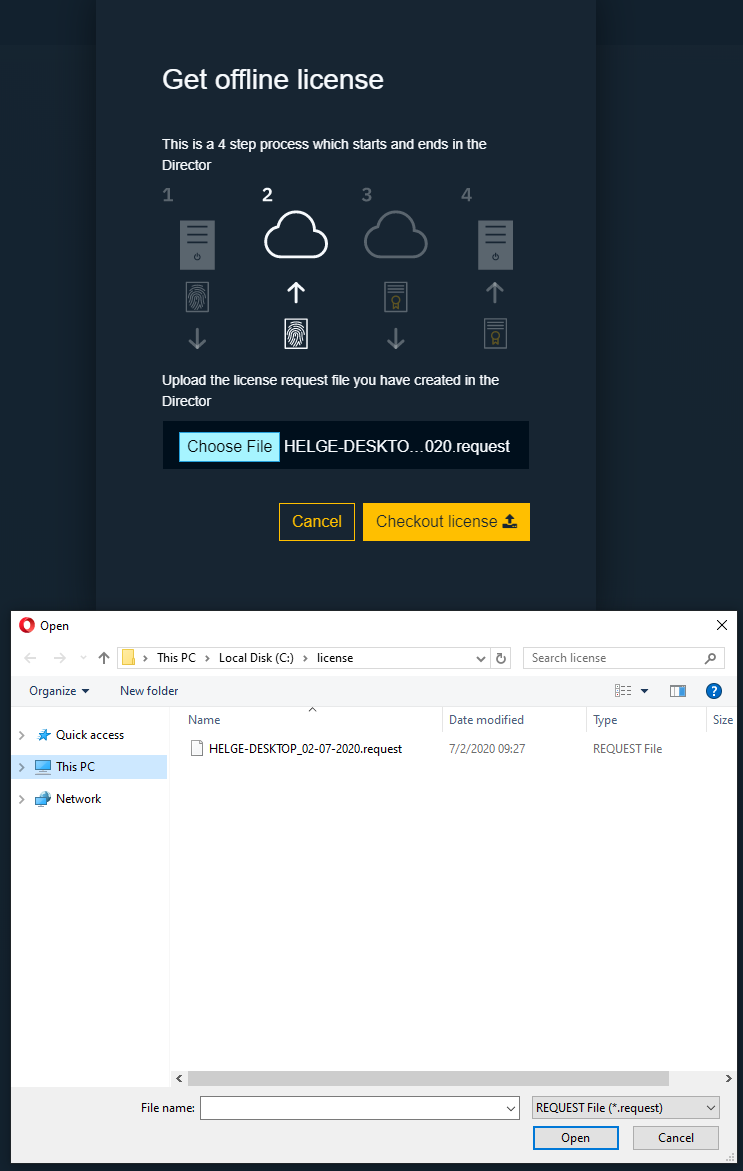Screen dimensions: 743x1171
Task: Click the step 4 server icon
Action: tap(495, 245)
